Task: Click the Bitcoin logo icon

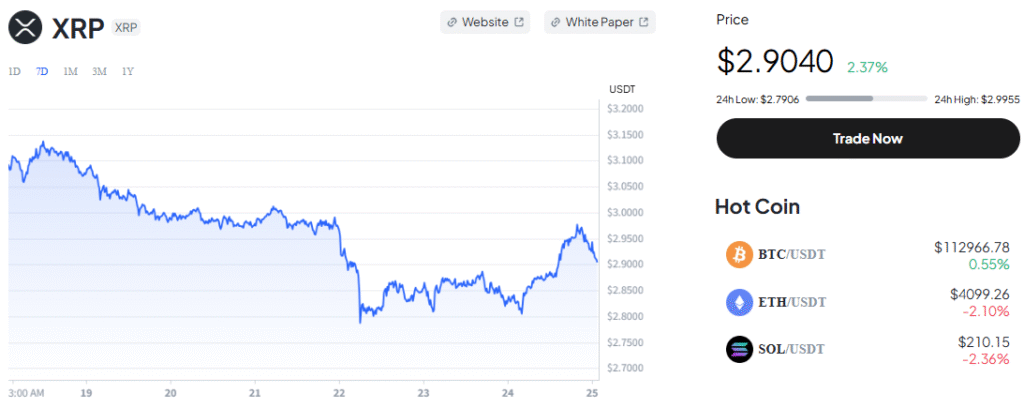Action: click(738, 254)
